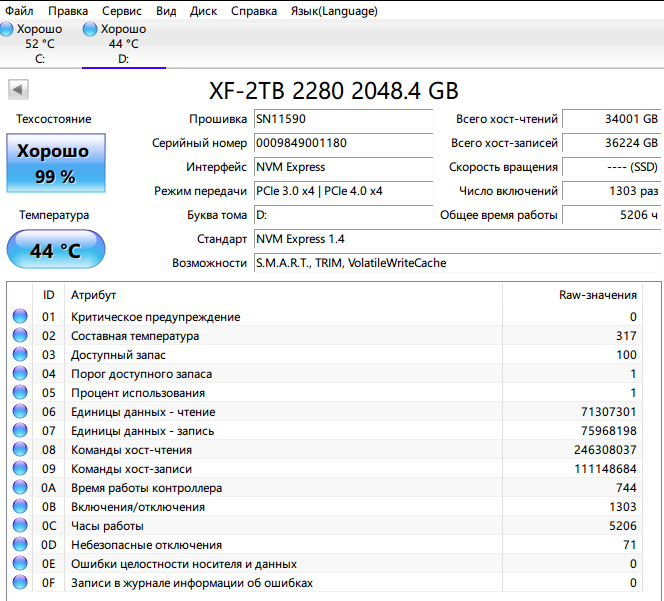Click status icon of attribute 07
This screenshot has height=601, width=664.
tap(20, 430)
